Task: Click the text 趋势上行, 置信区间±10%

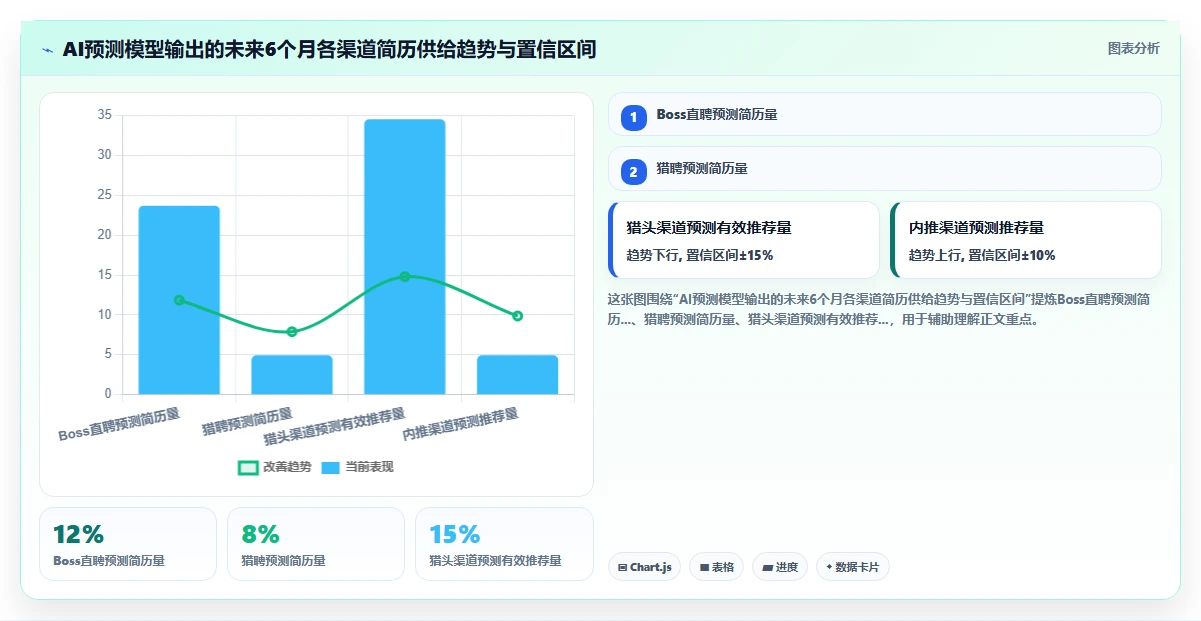Action: tap(982, 255)
